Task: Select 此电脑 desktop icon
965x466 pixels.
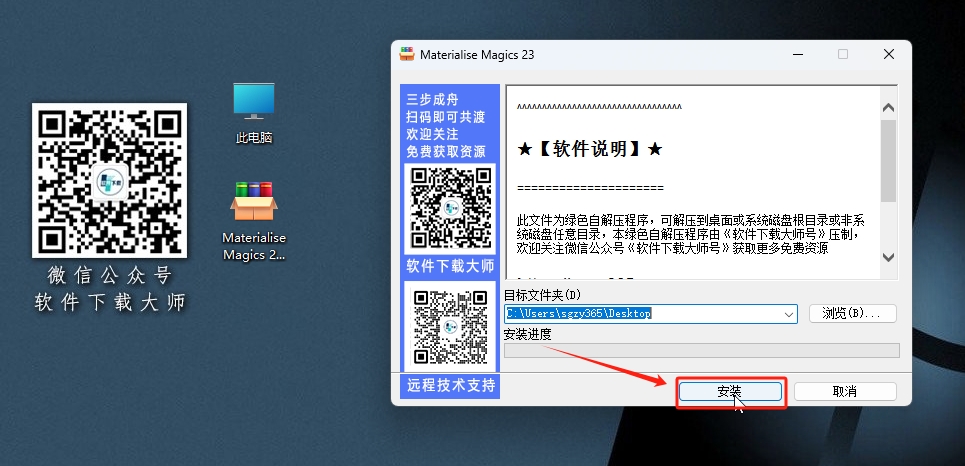Action: click(x=254, y=113)
